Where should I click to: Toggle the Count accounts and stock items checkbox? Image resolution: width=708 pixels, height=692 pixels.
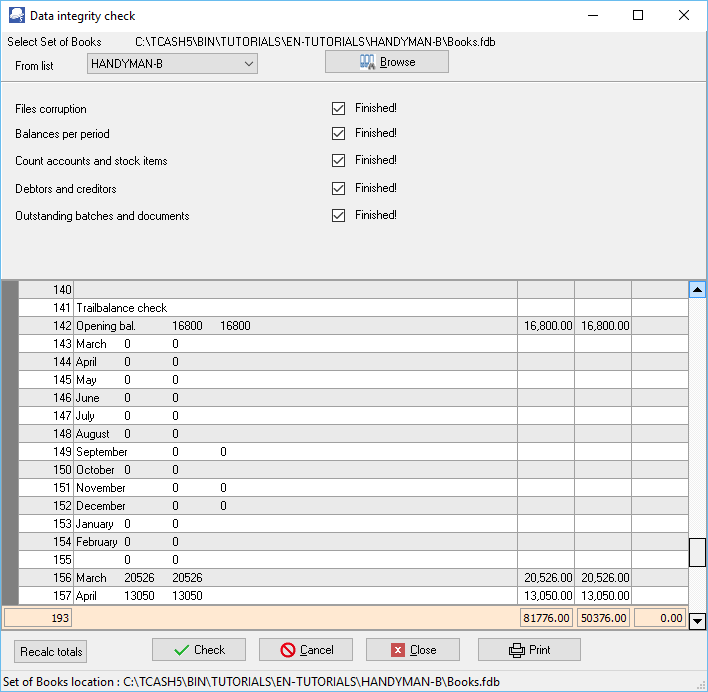click(x=338, y=160)
